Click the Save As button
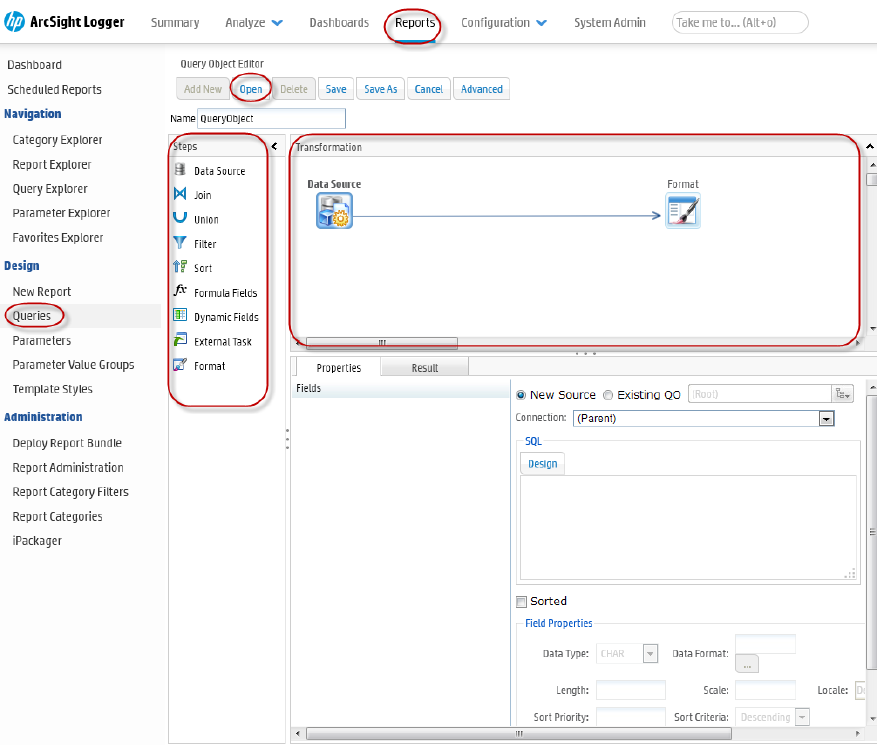The height and width of the screenshot is (745, 877). [380, 89]
